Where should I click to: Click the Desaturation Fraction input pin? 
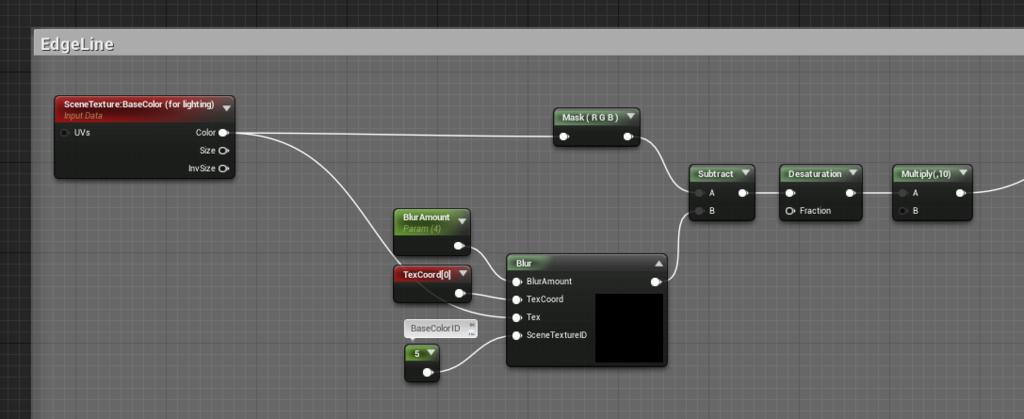790,211
